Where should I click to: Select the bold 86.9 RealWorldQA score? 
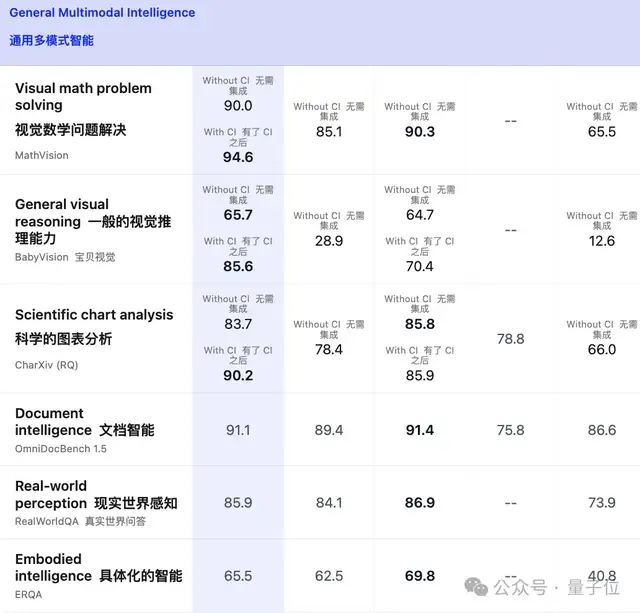420,503
